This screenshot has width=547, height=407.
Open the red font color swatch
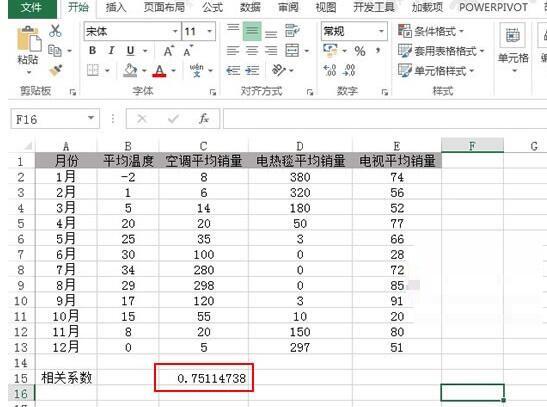pyautogui.click(x=159, y=71)
